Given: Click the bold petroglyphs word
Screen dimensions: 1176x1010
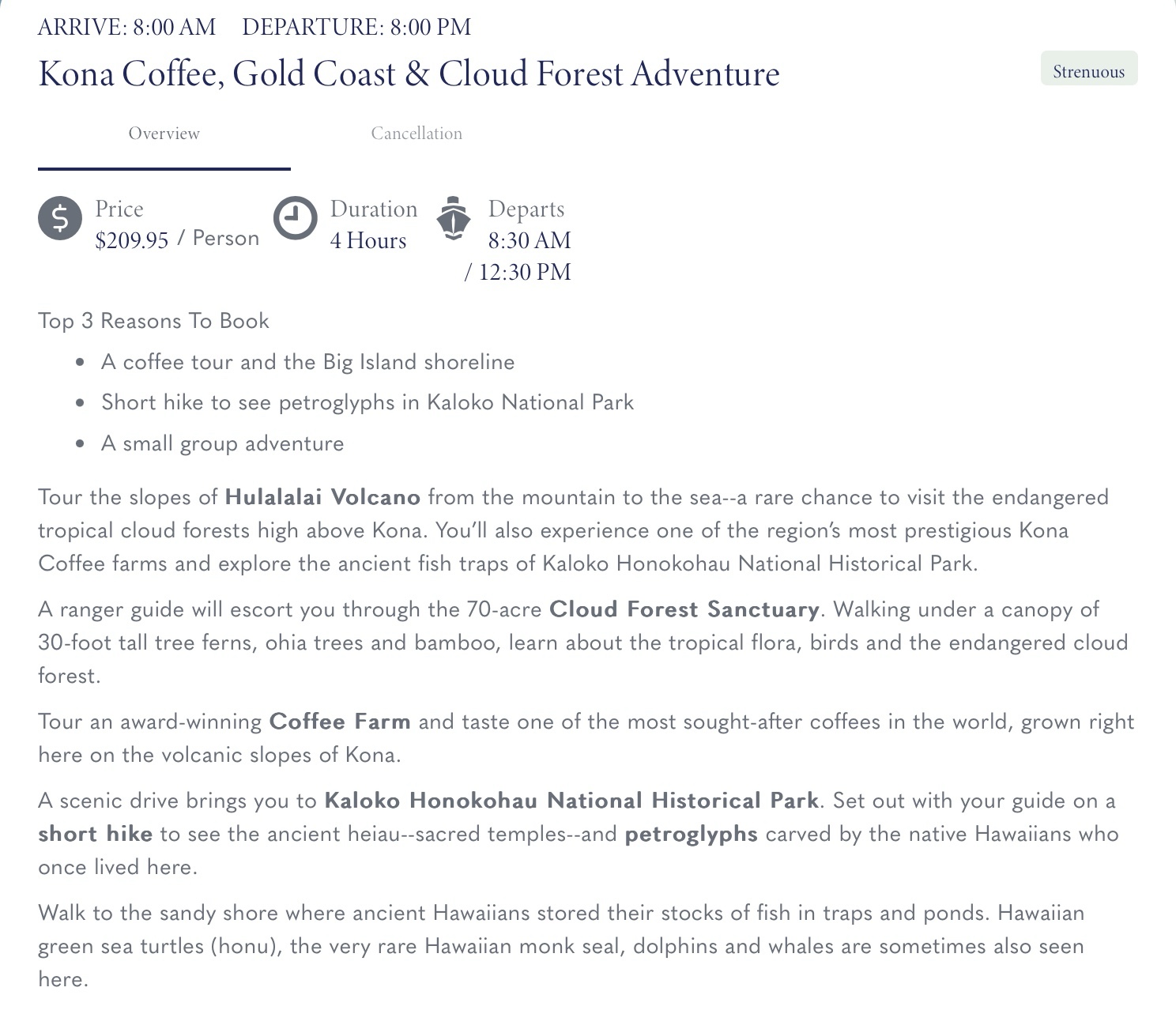Looking at the screenshot, I should tap(691, 834).
